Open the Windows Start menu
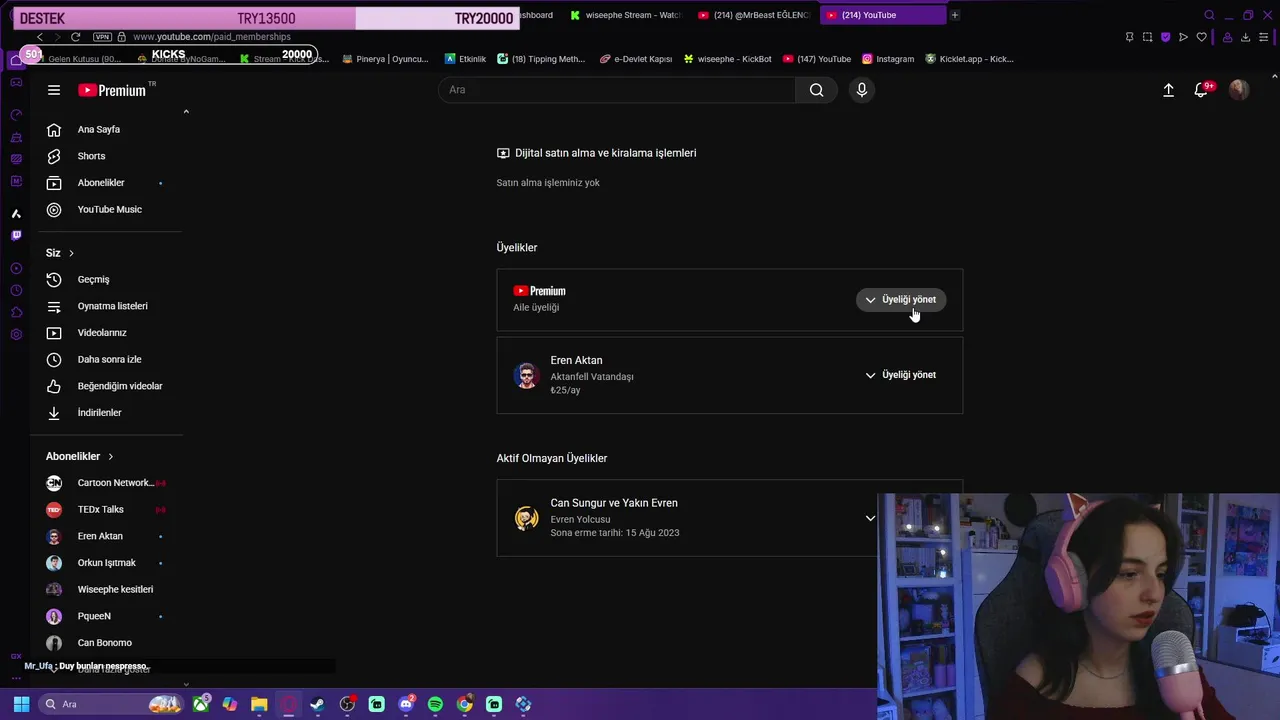Image resolution: width=1280 pixels, height=720 pixels. pos(21,704)
